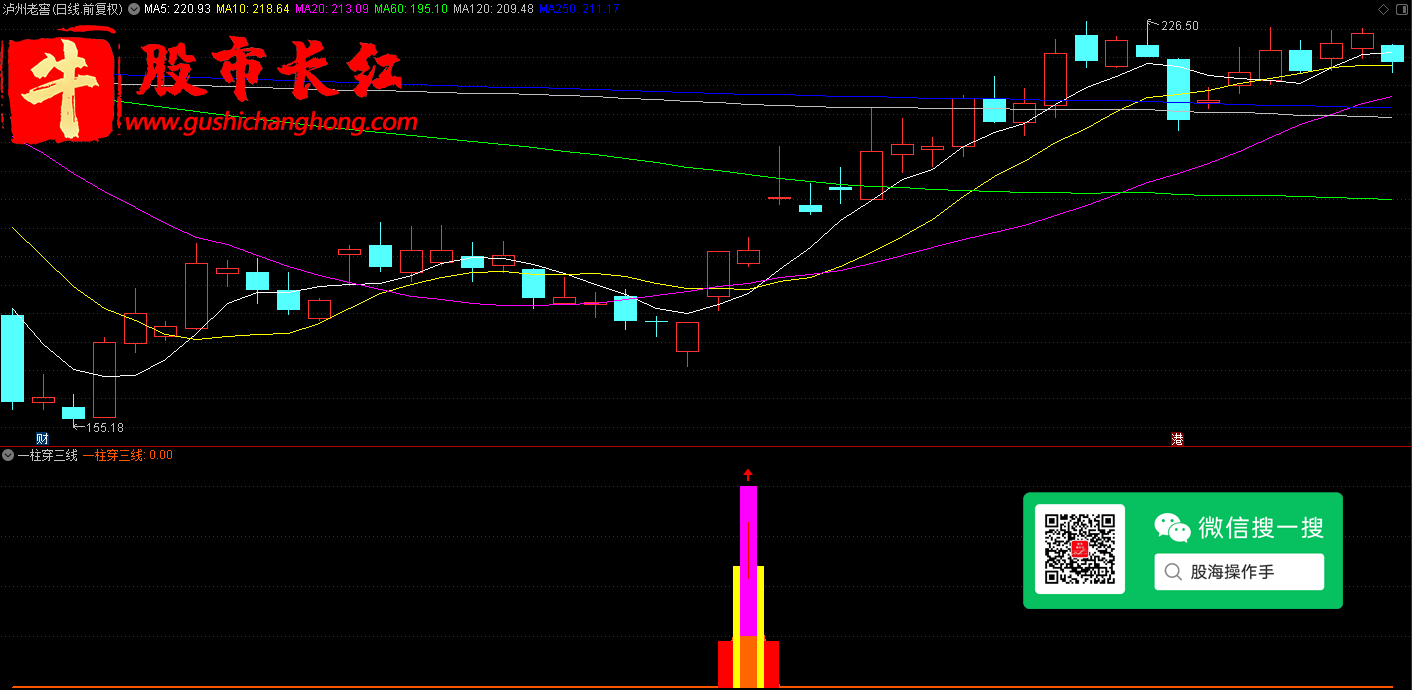1412x690 pixels.
Task: Select the magenta signal bar in the indicator panel
Action: coord(748,560)
